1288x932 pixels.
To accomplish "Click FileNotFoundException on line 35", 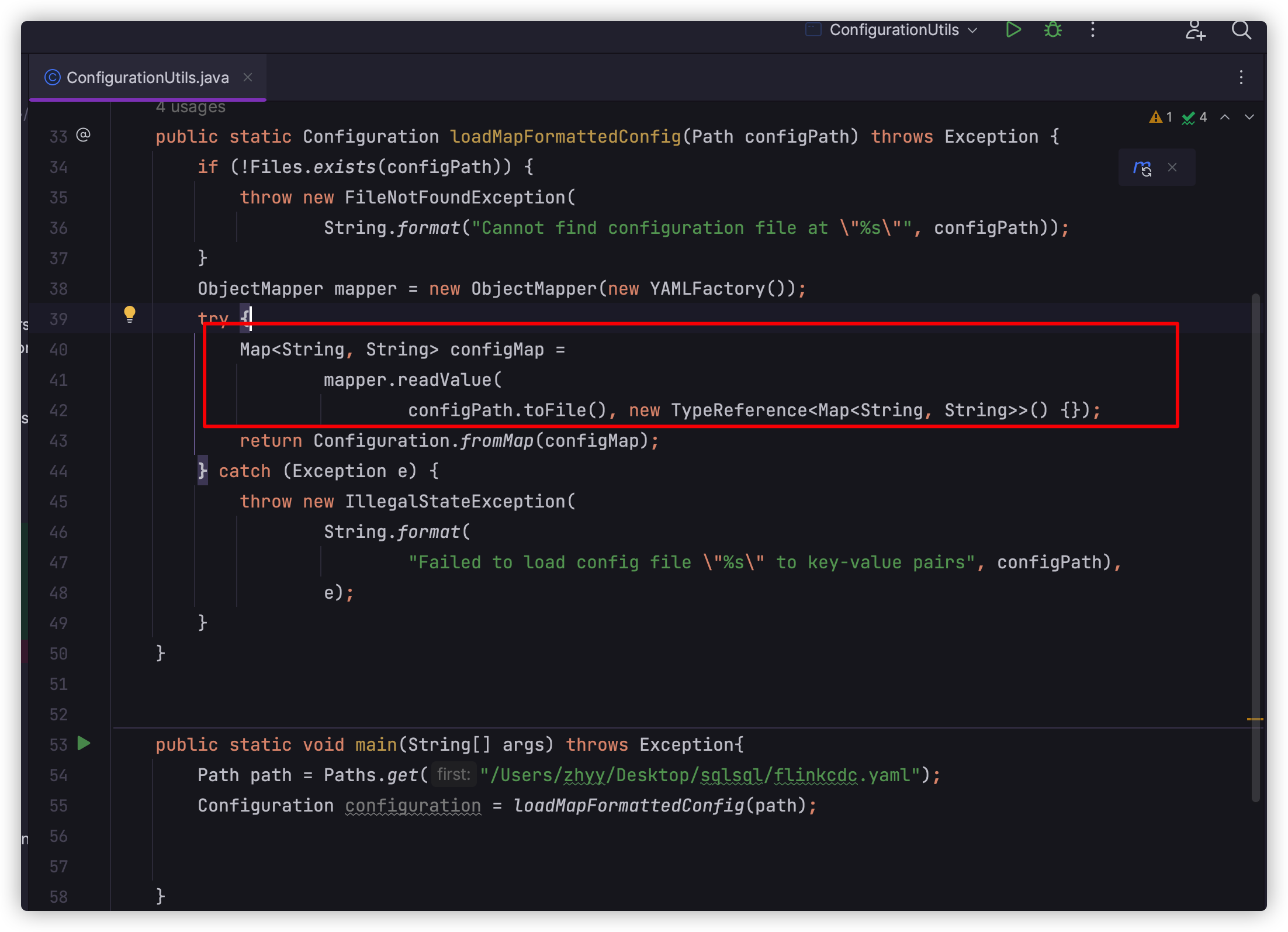I will (455, 198).
